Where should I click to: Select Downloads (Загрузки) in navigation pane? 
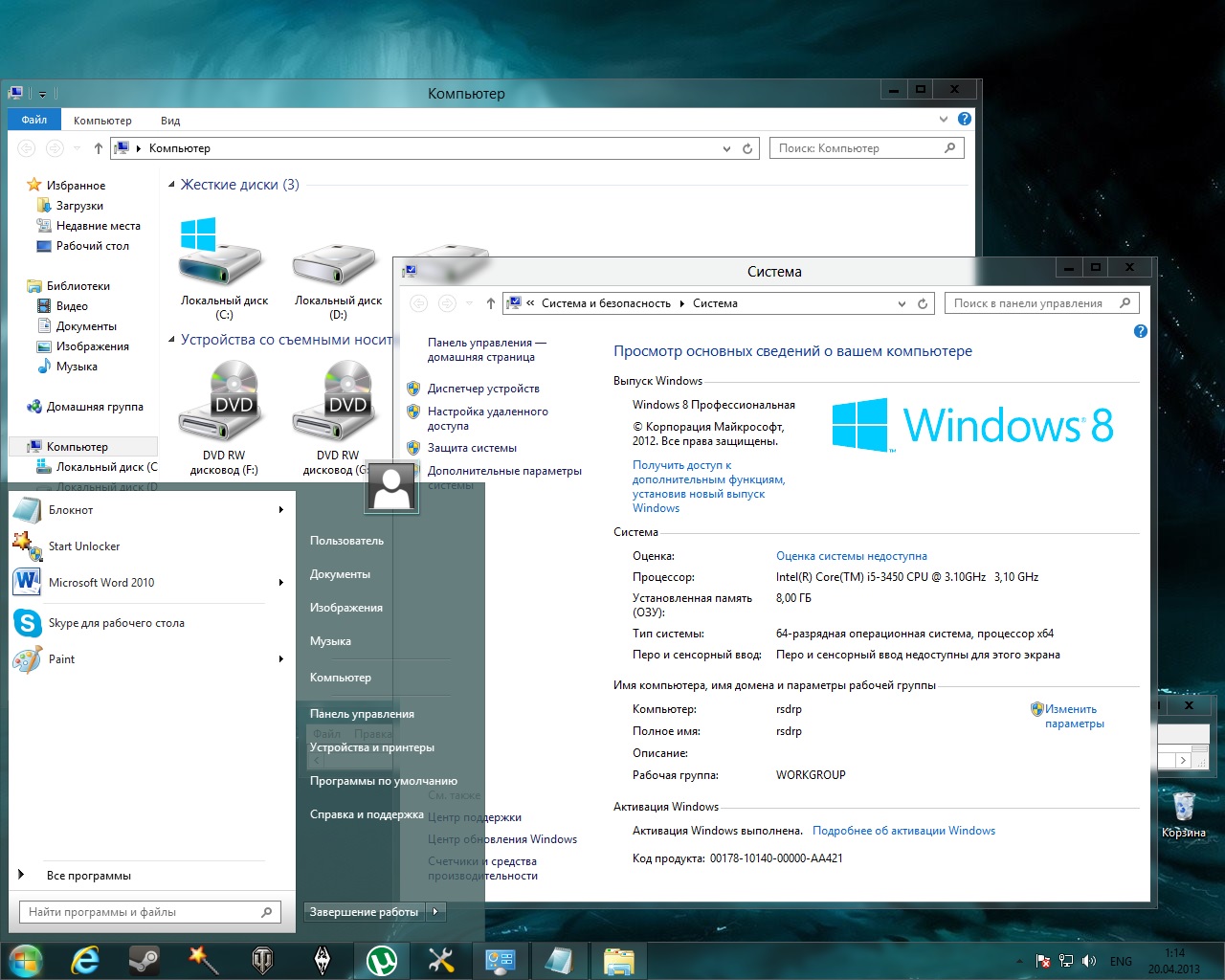tap(79, 206)
